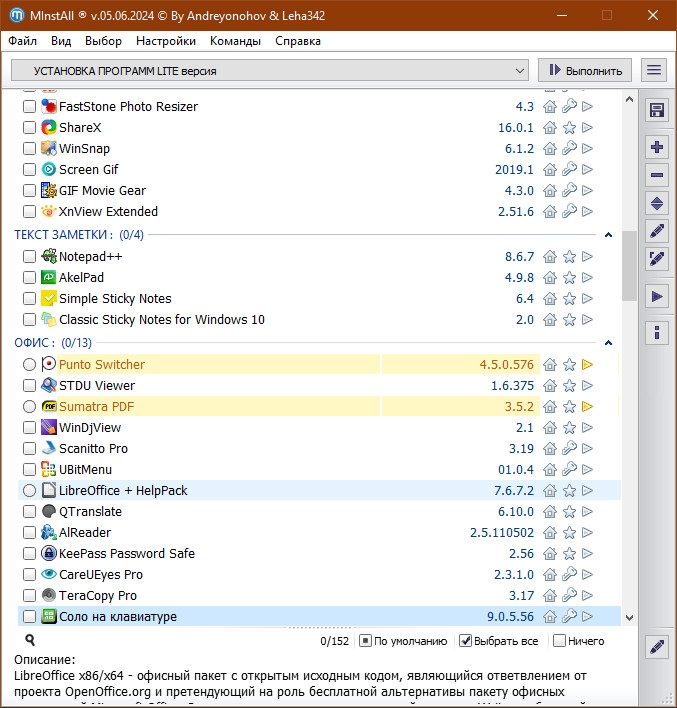Click the play icon for AkelPad
Screen dimensions: 677x708
coord(587,278)
